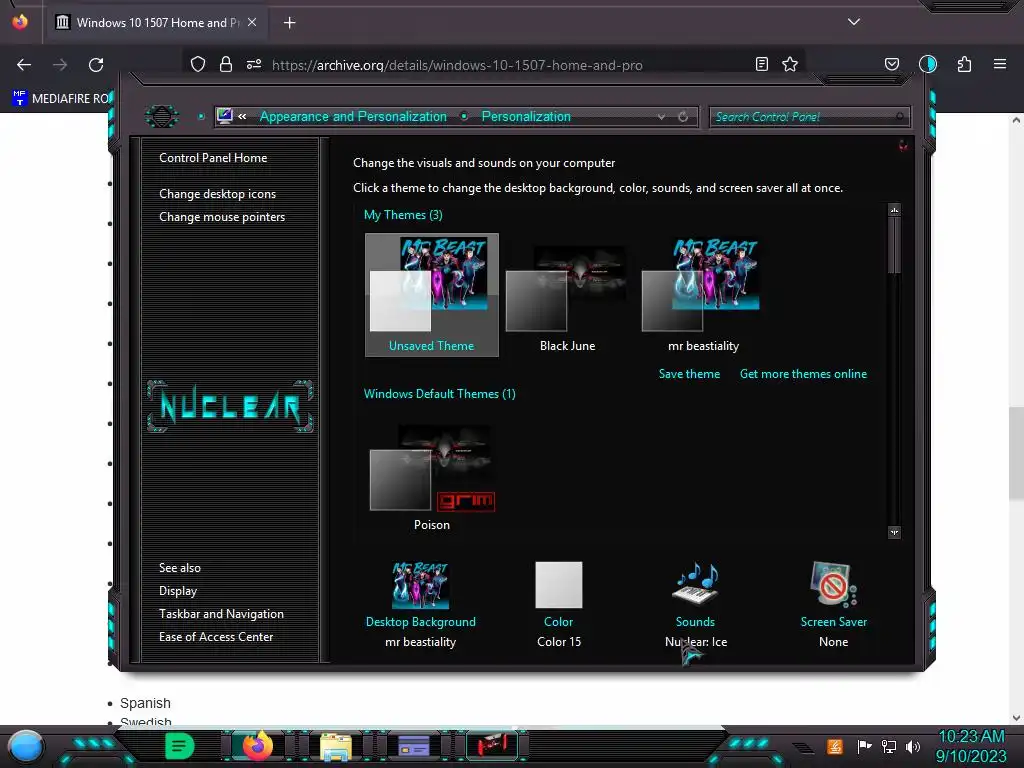Open Control Panel Home

[x=213, y=157]
